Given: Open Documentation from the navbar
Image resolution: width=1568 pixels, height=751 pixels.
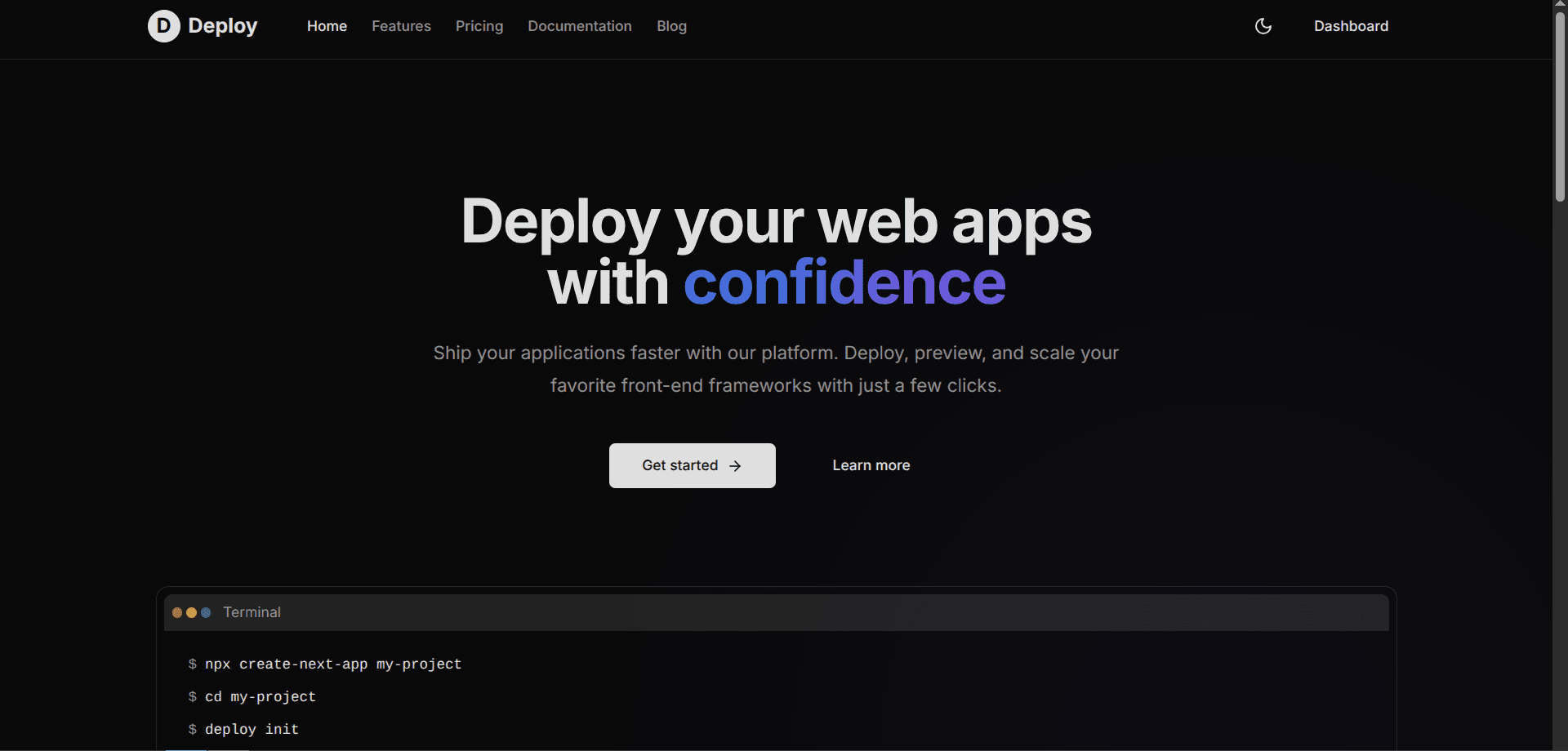Looking at the screenshot, I should pyautogui.click(x=579, y=26).
